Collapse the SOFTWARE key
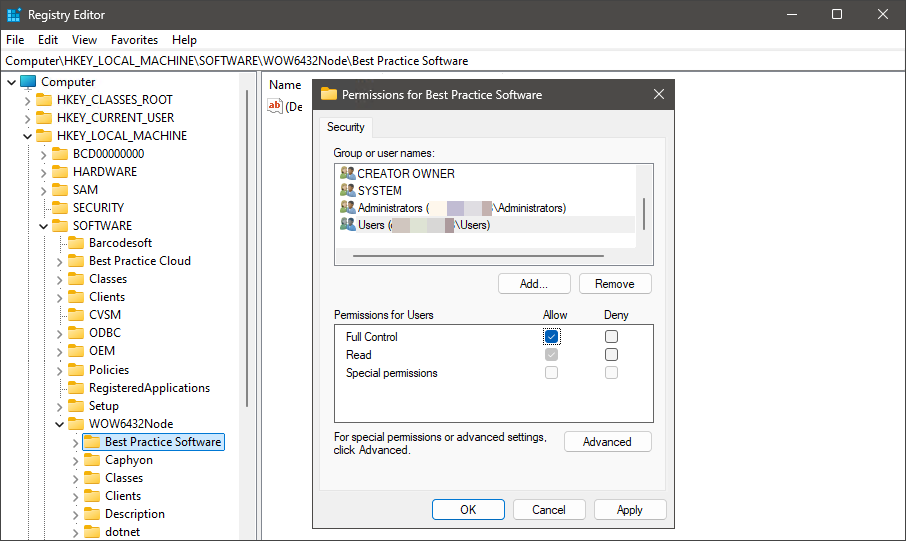This screenshot has height=541, width=906. 43,226
